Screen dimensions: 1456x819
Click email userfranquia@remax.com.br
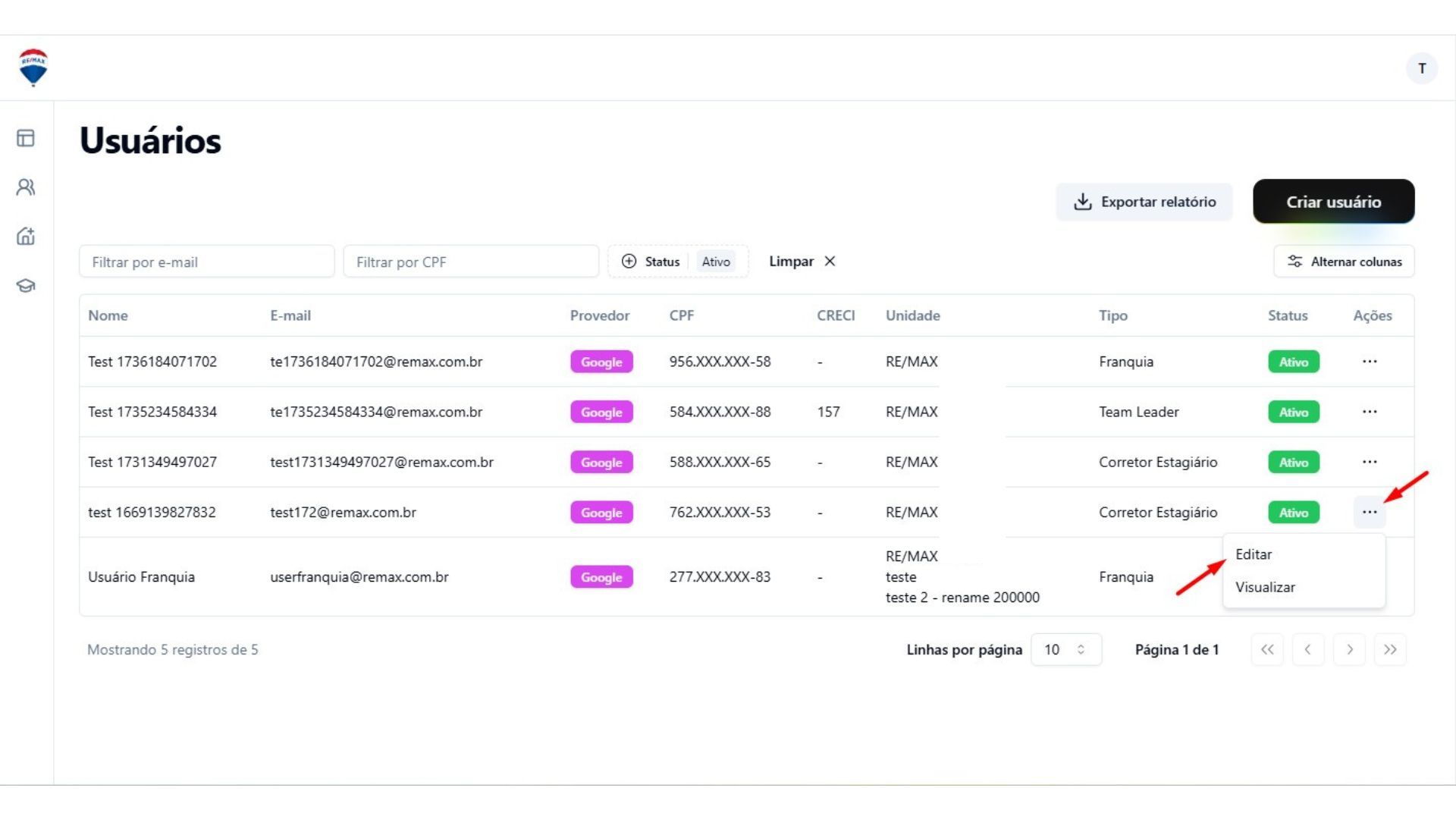pyautogui.click(x=359, y=577)
